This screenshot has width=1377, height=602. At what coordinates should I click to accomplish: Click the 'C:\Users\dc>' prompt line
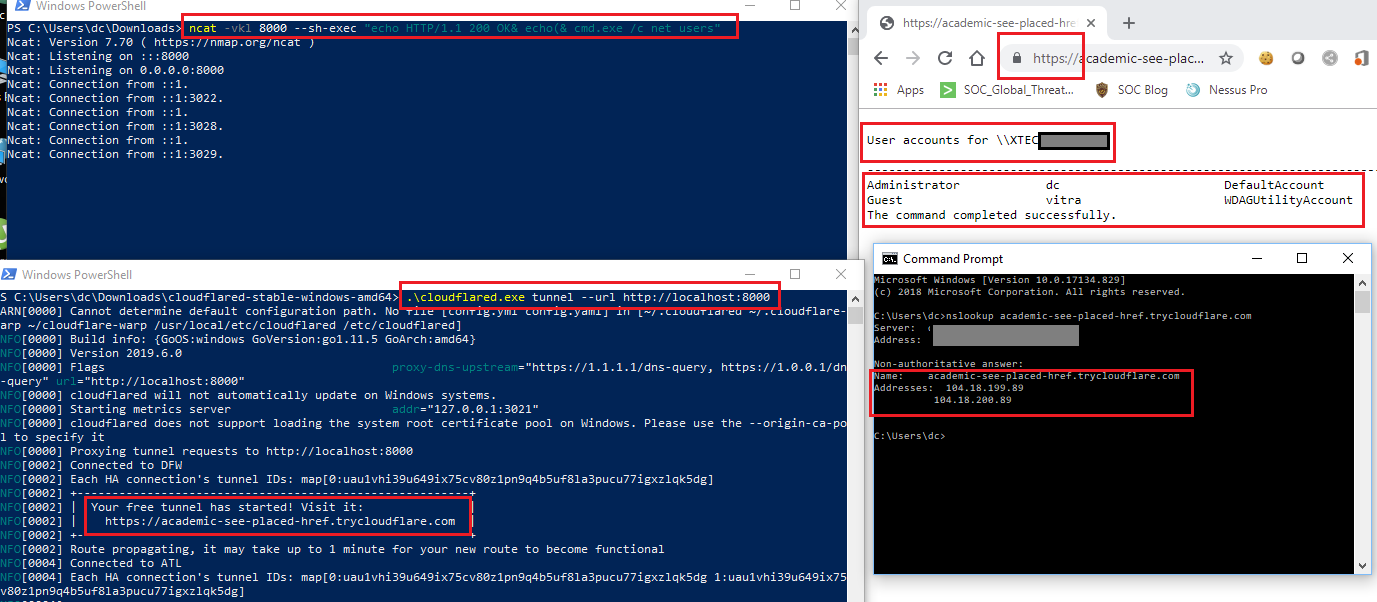pyautogui.click(x=909, y=436)
